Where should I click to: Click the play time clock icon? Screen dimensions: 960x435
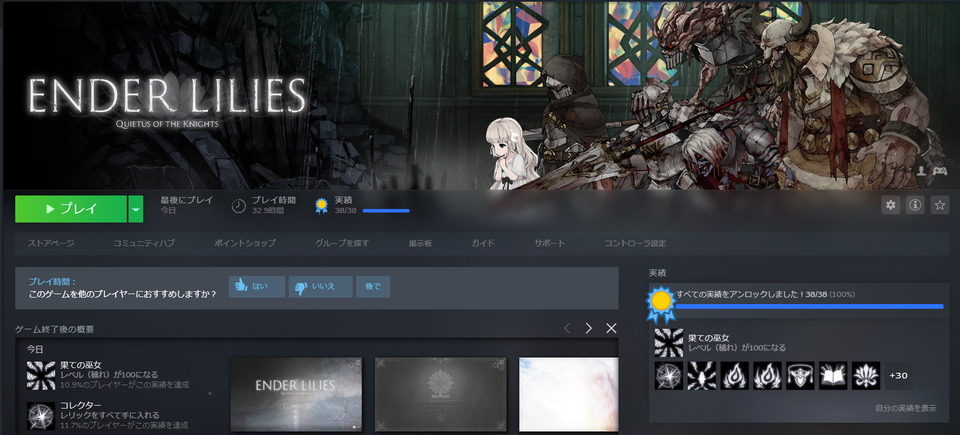pos(239,206)
